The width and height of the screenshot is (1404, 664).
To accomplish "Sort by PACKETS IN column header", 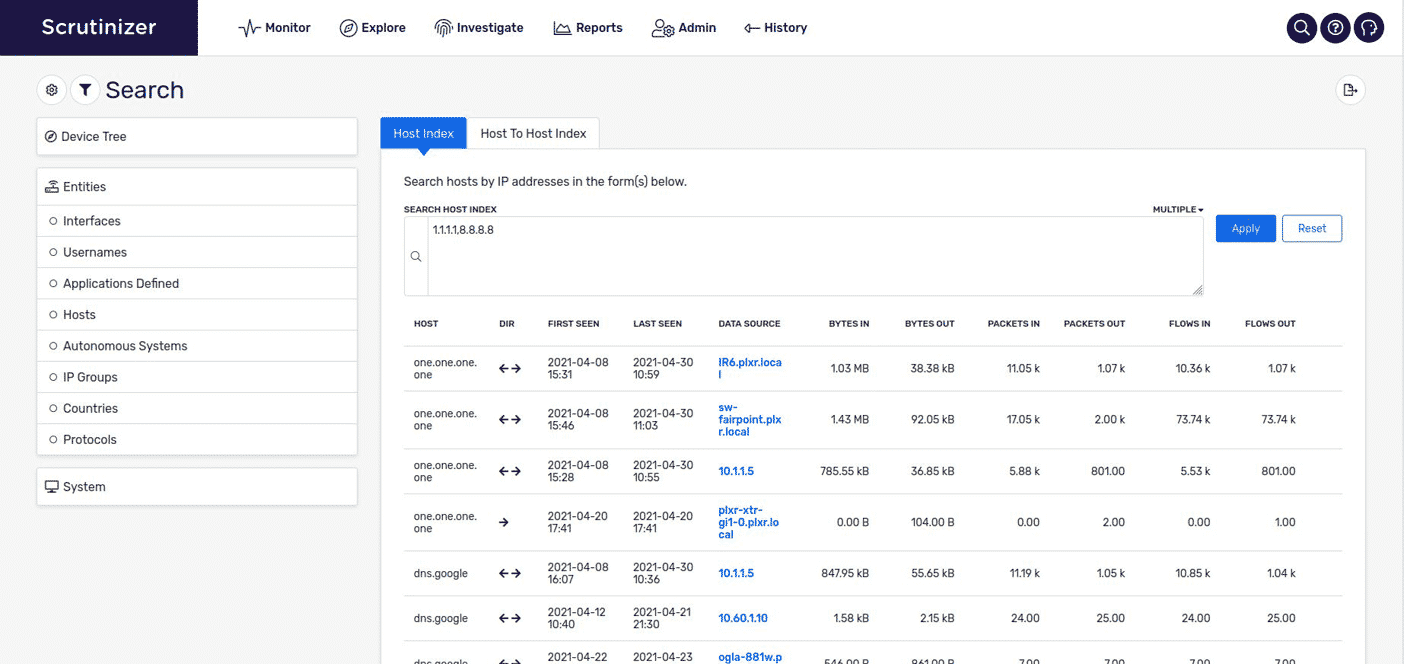I will 1014,324.
